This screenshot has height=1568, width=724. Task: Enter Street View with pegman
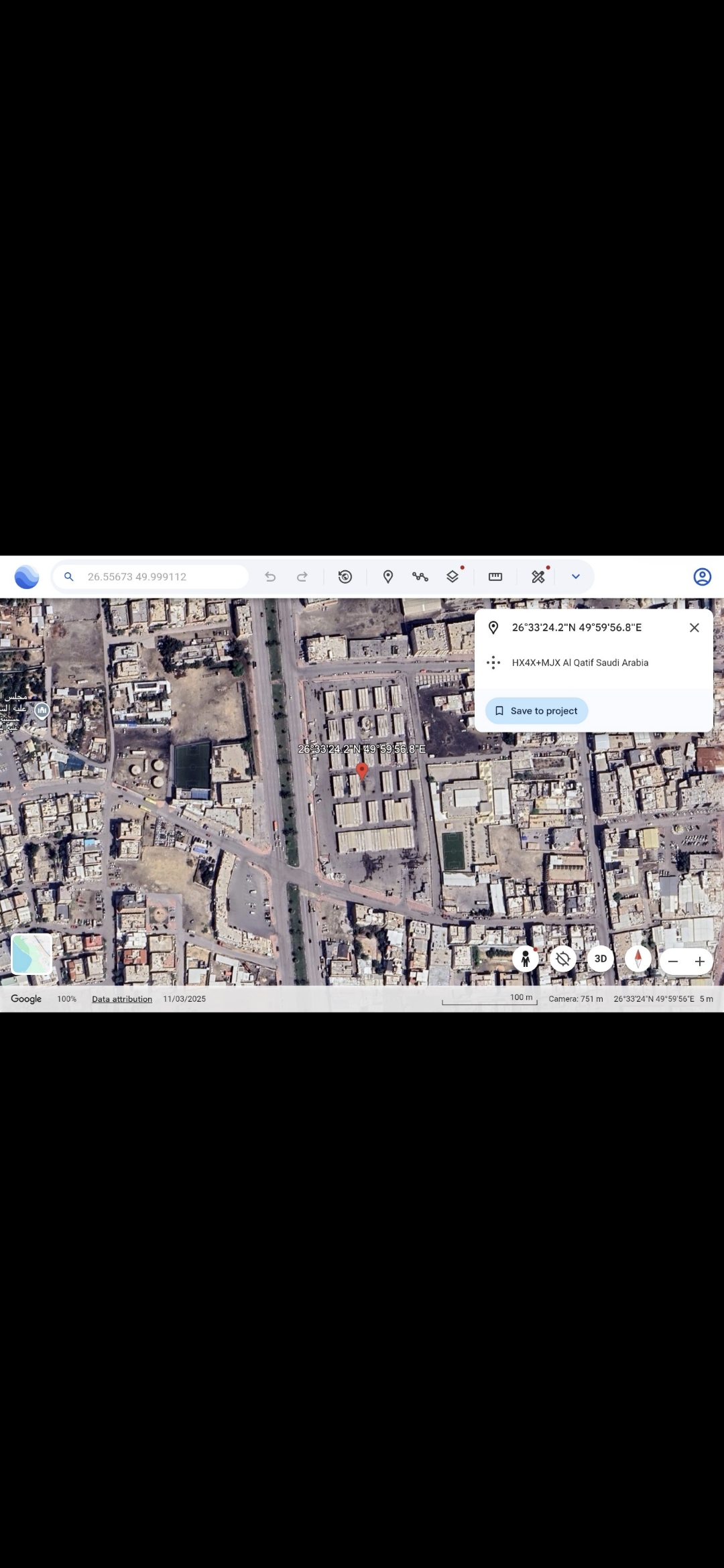pyautogui.click(x=526, y=959)
